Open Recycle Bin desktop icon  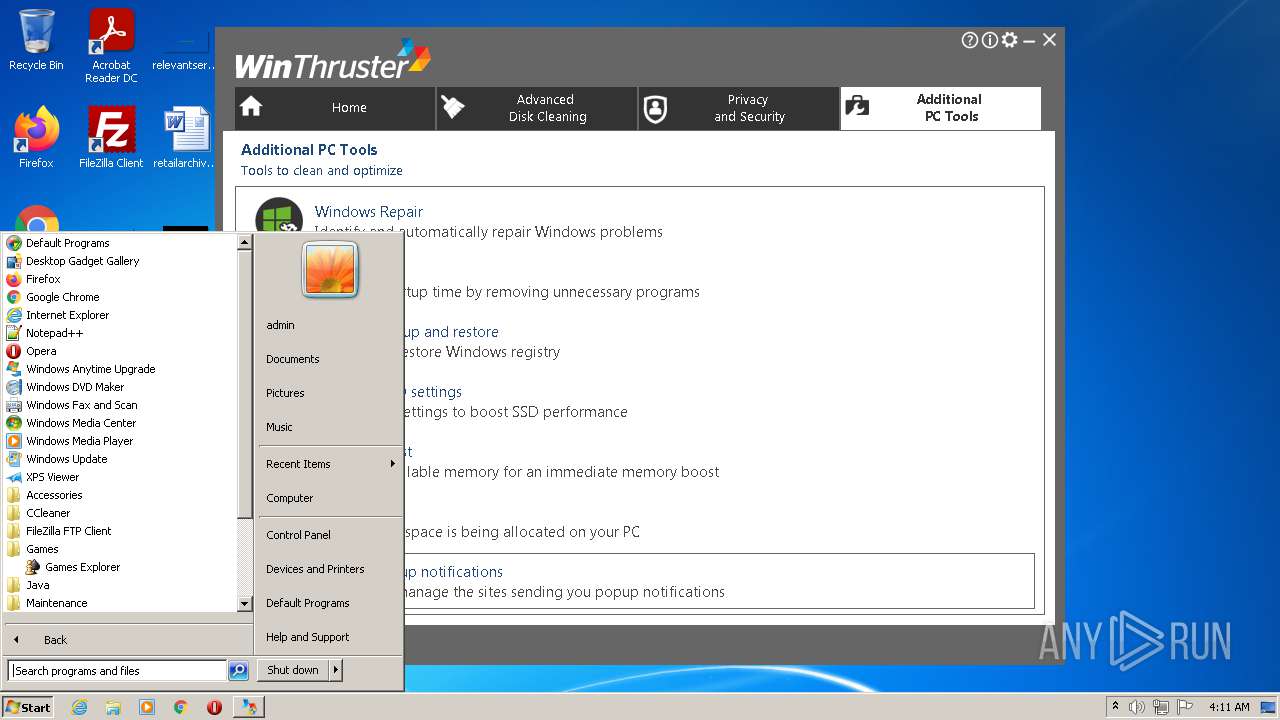[x=36, y=41]
